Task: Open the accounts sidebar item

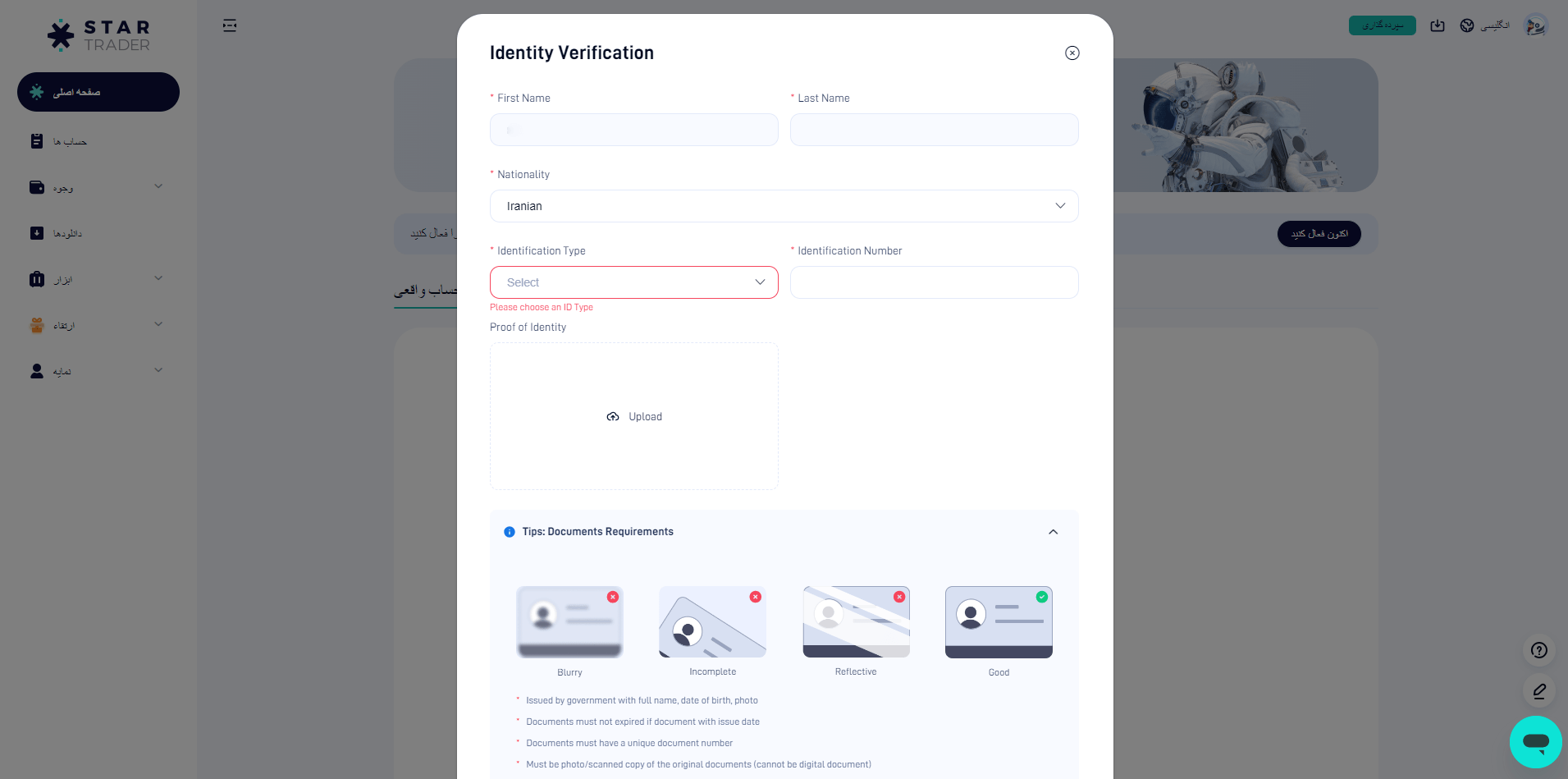Action: (98, 141)
